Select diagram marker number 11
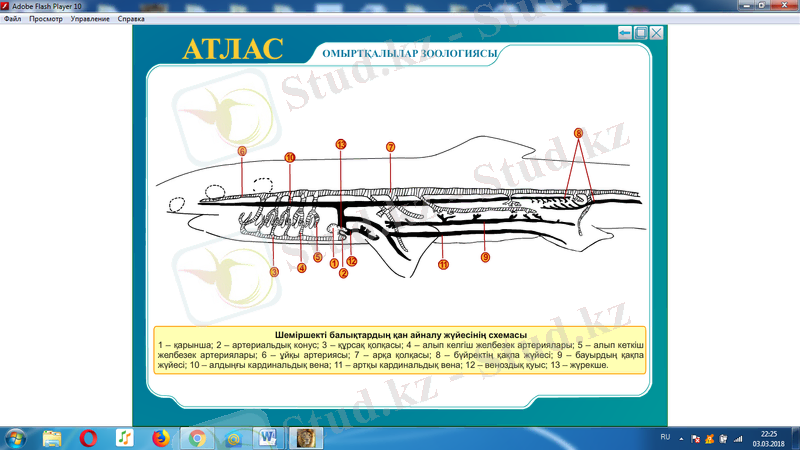Image resolution: width=800 pixels, height=450 pixels. click(x=443, y=264)
